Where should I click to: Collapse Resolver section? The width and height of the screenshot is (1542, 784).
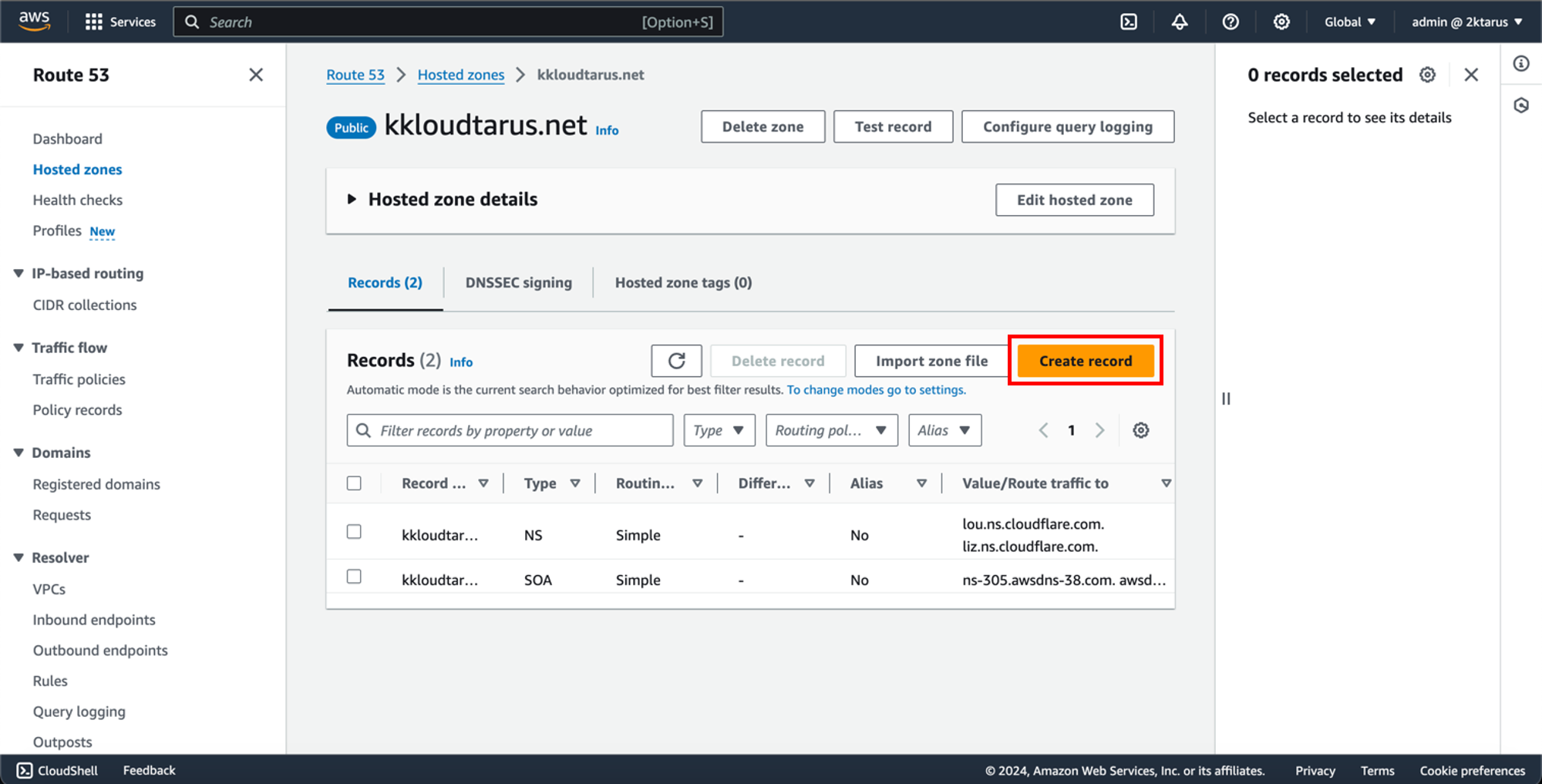pos(19,557)
